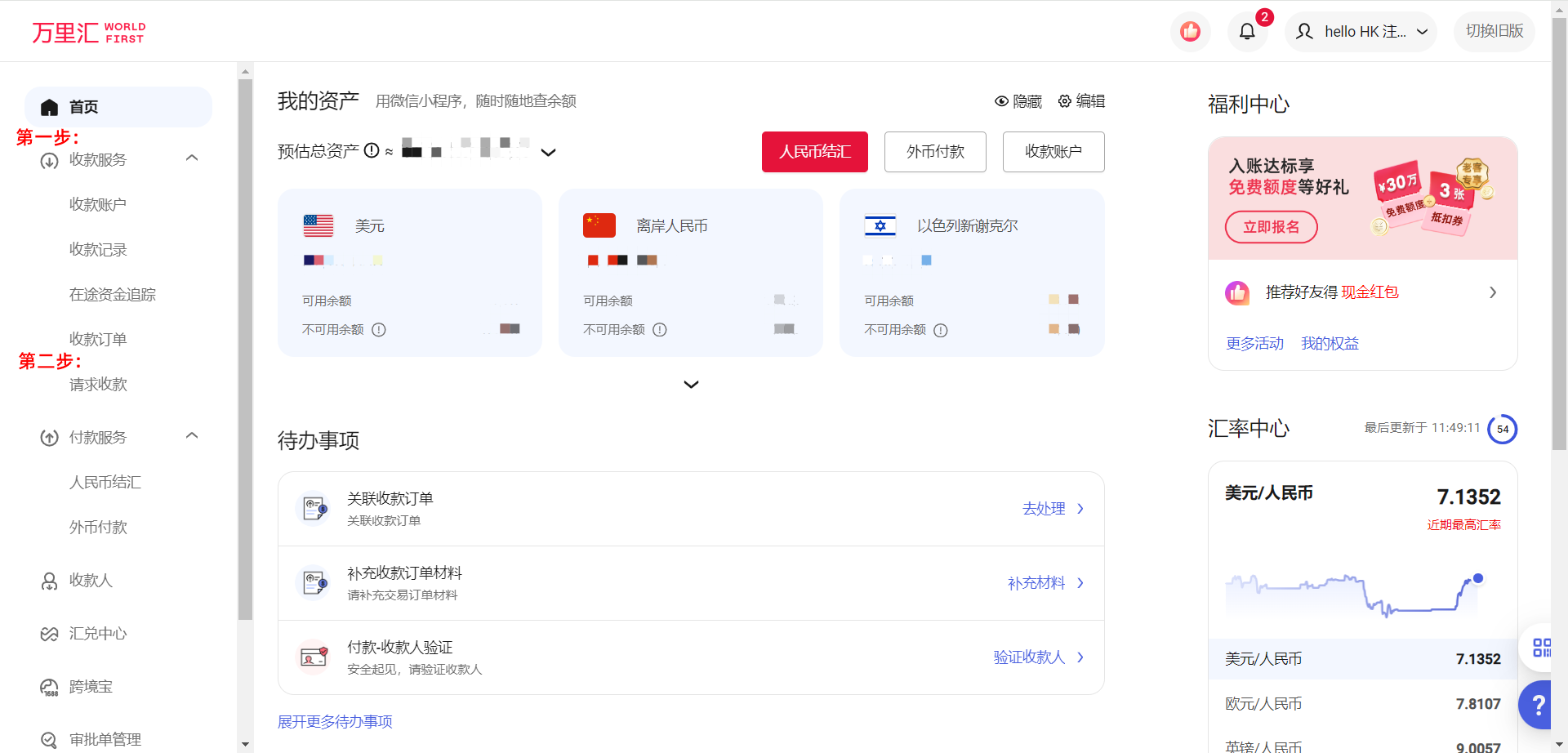Click the WorldFirst logo
1568x753 pixels.
coord(88,33)
